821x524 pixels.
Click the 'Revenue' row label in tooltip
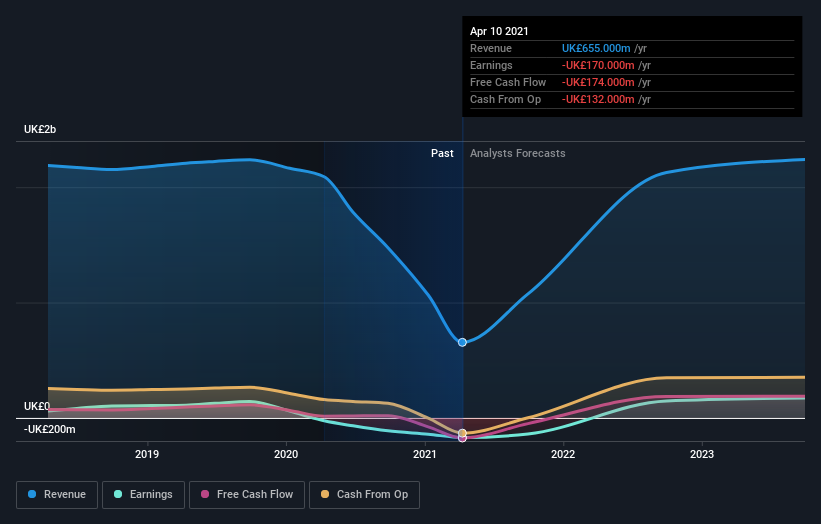[x=491, y=48]
